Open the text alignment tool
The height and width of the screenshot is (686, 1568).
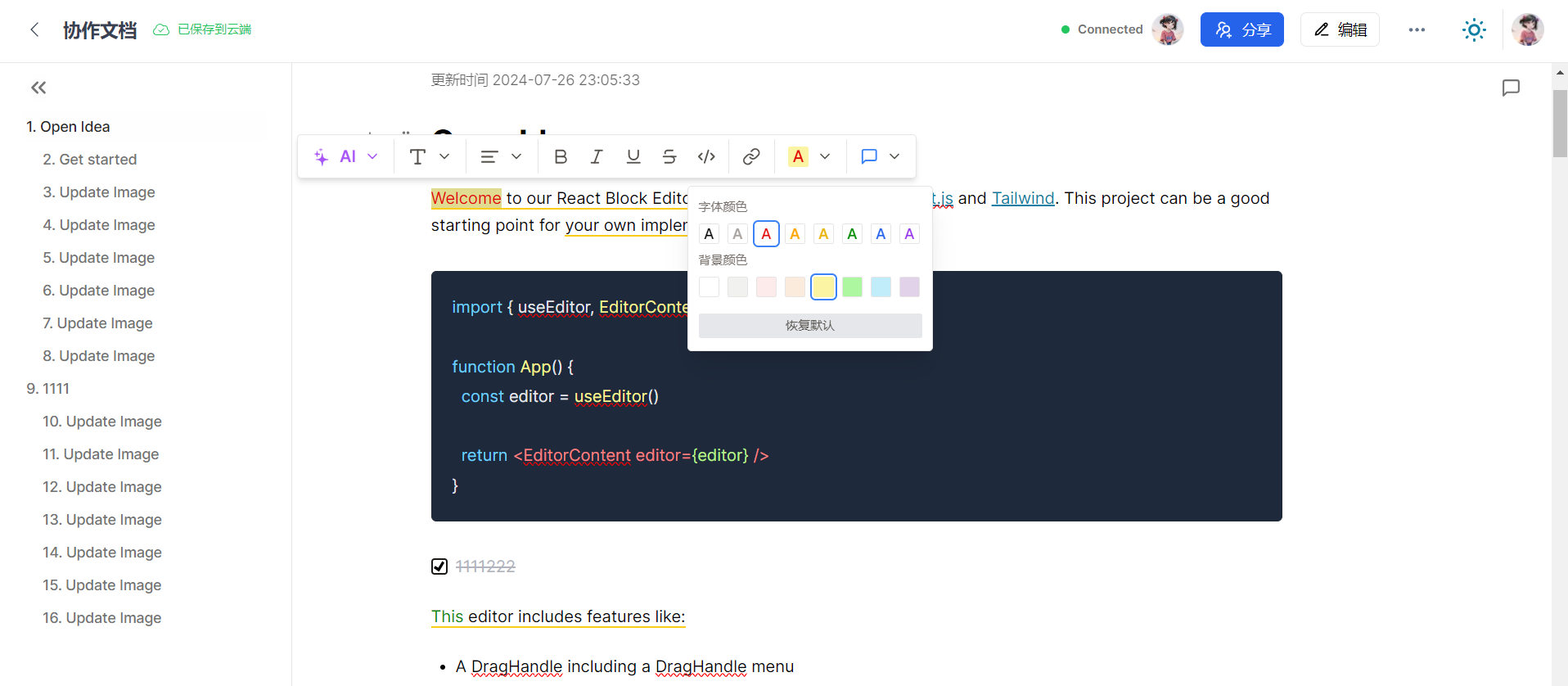click(489, 156)
